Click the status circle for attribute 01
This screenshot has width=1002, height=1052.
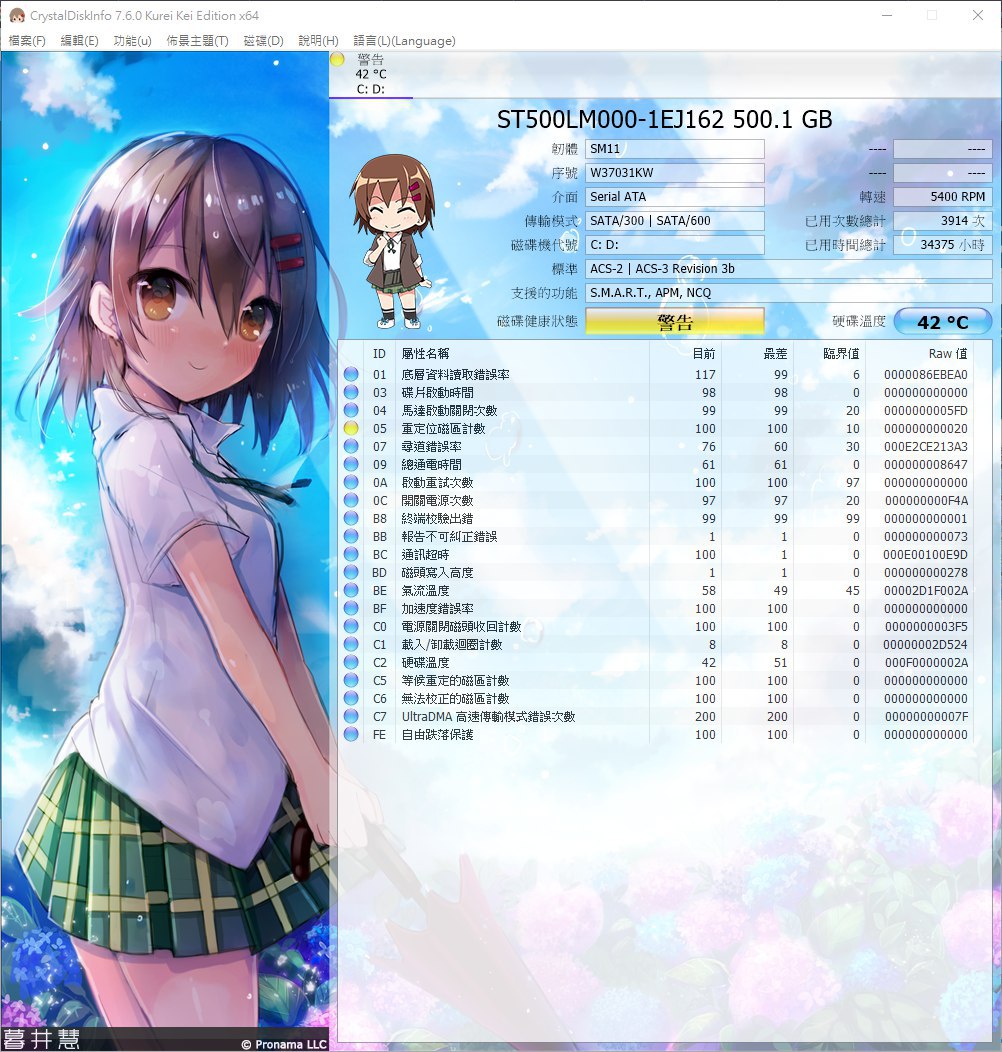pyautogui.click(x=351, y=374)
